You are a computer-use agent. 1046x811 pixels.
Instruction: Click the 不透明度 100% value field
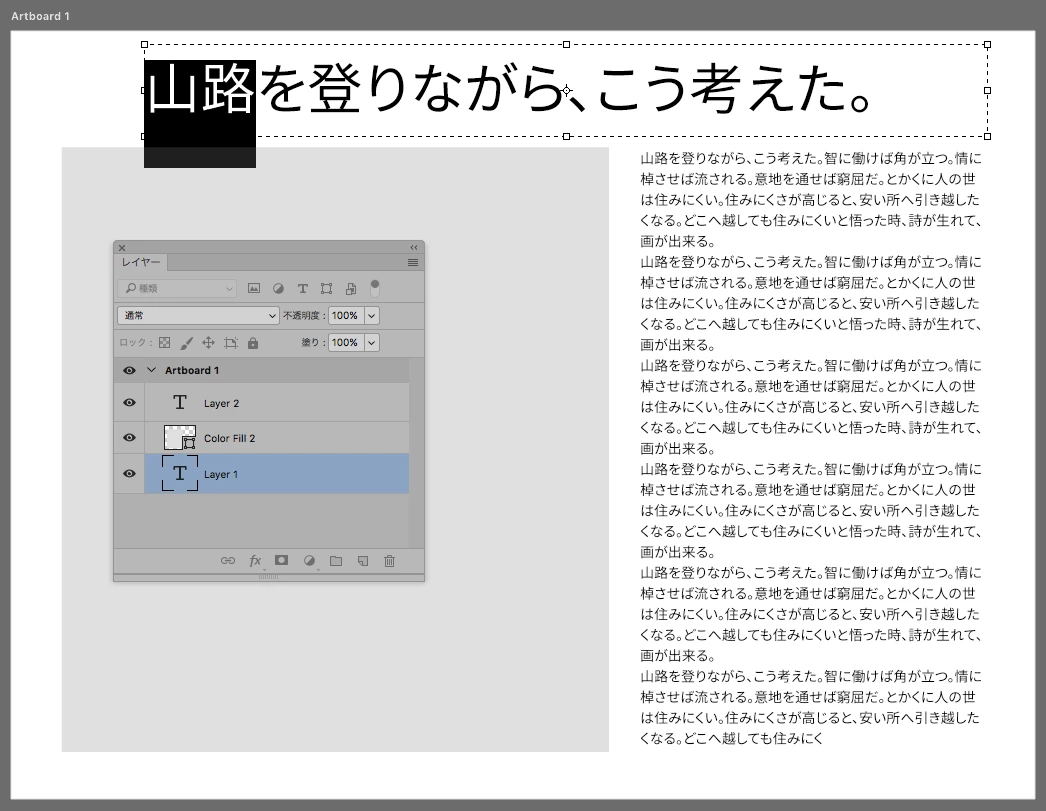pyautogui.click(x=346, y=315)
